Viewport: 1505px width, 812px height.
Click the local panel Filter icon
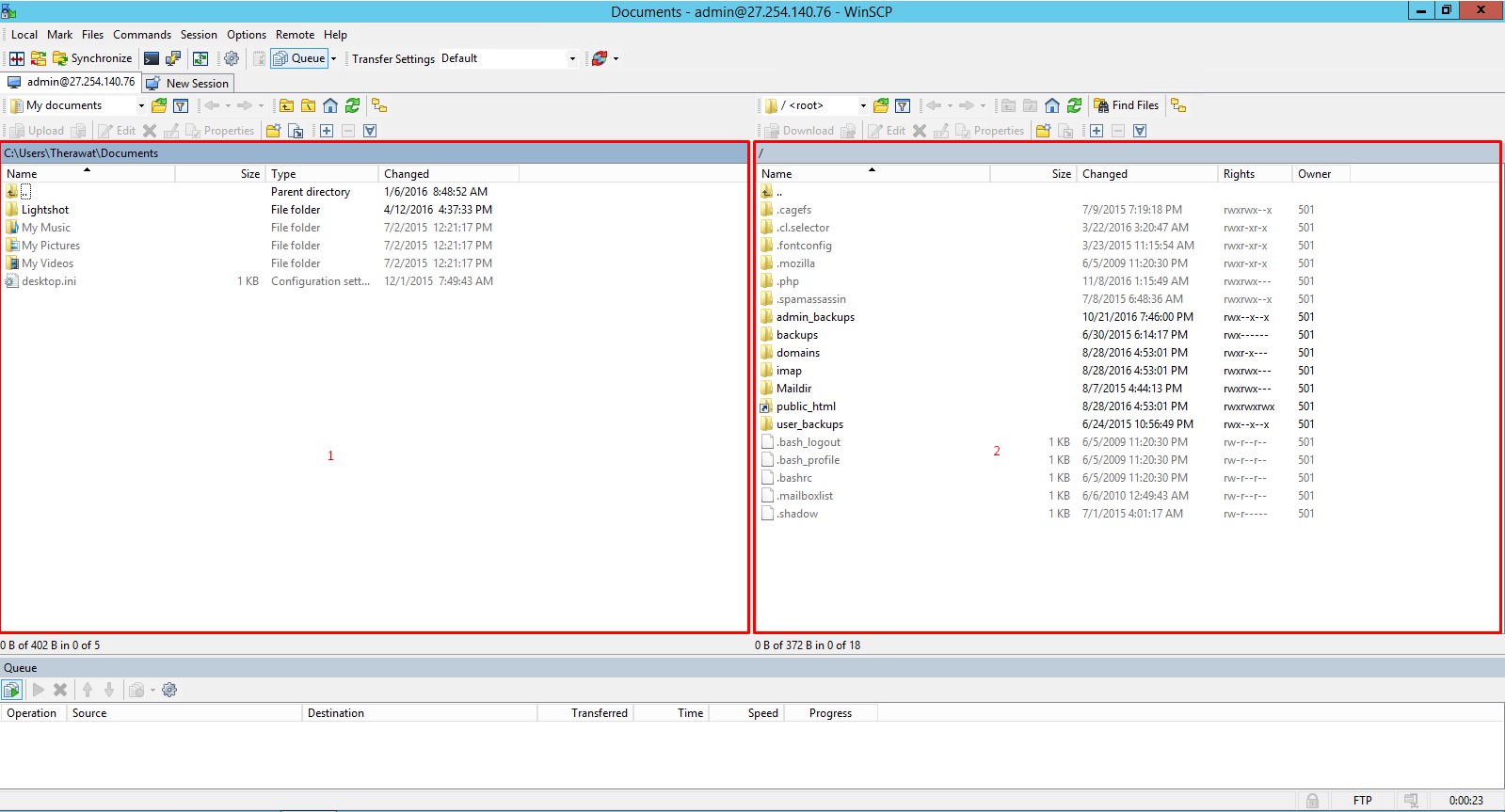coord(181,105)
